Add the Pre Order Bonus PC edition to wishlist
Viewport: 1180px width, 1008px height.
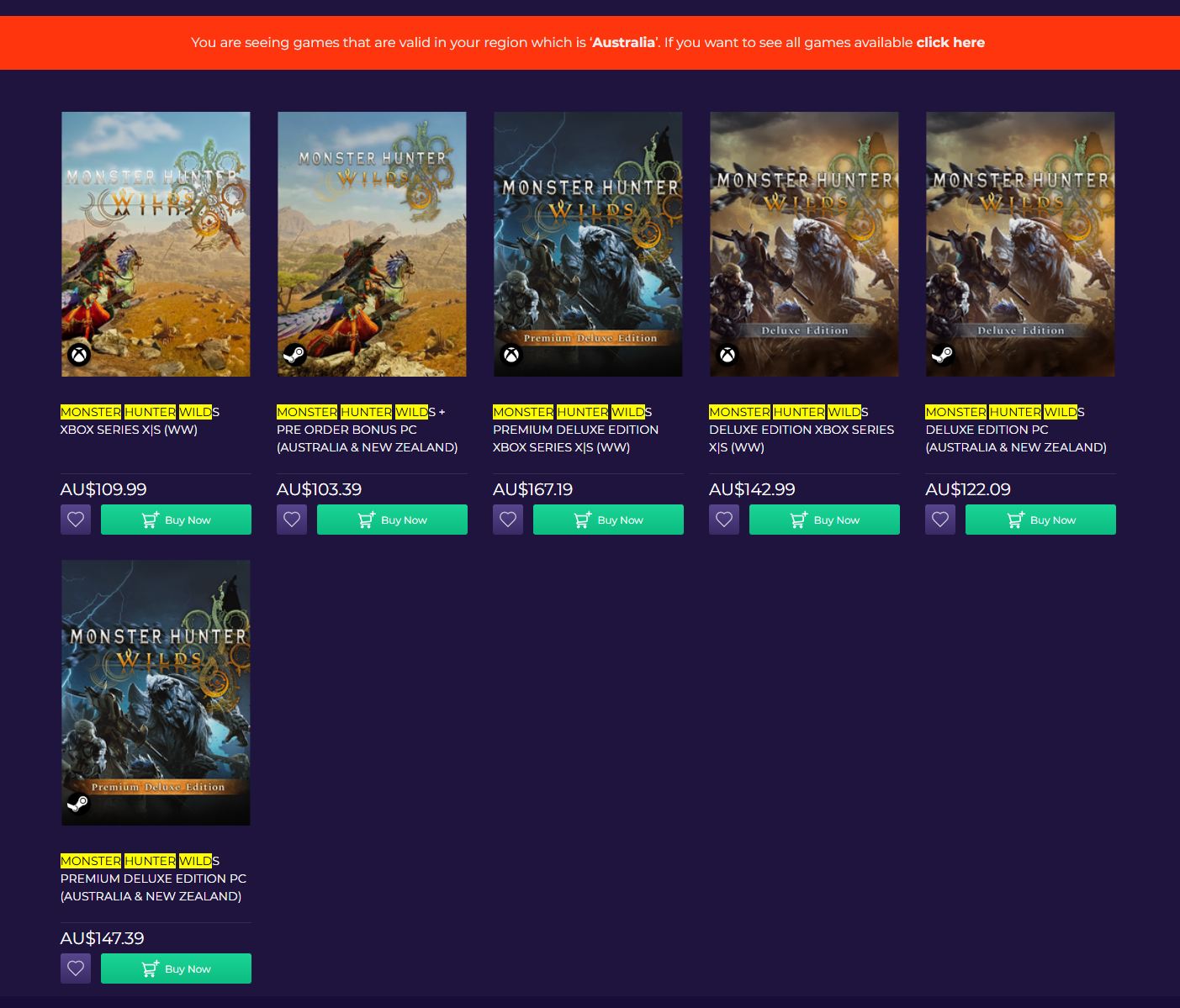[x=292, y=520]
